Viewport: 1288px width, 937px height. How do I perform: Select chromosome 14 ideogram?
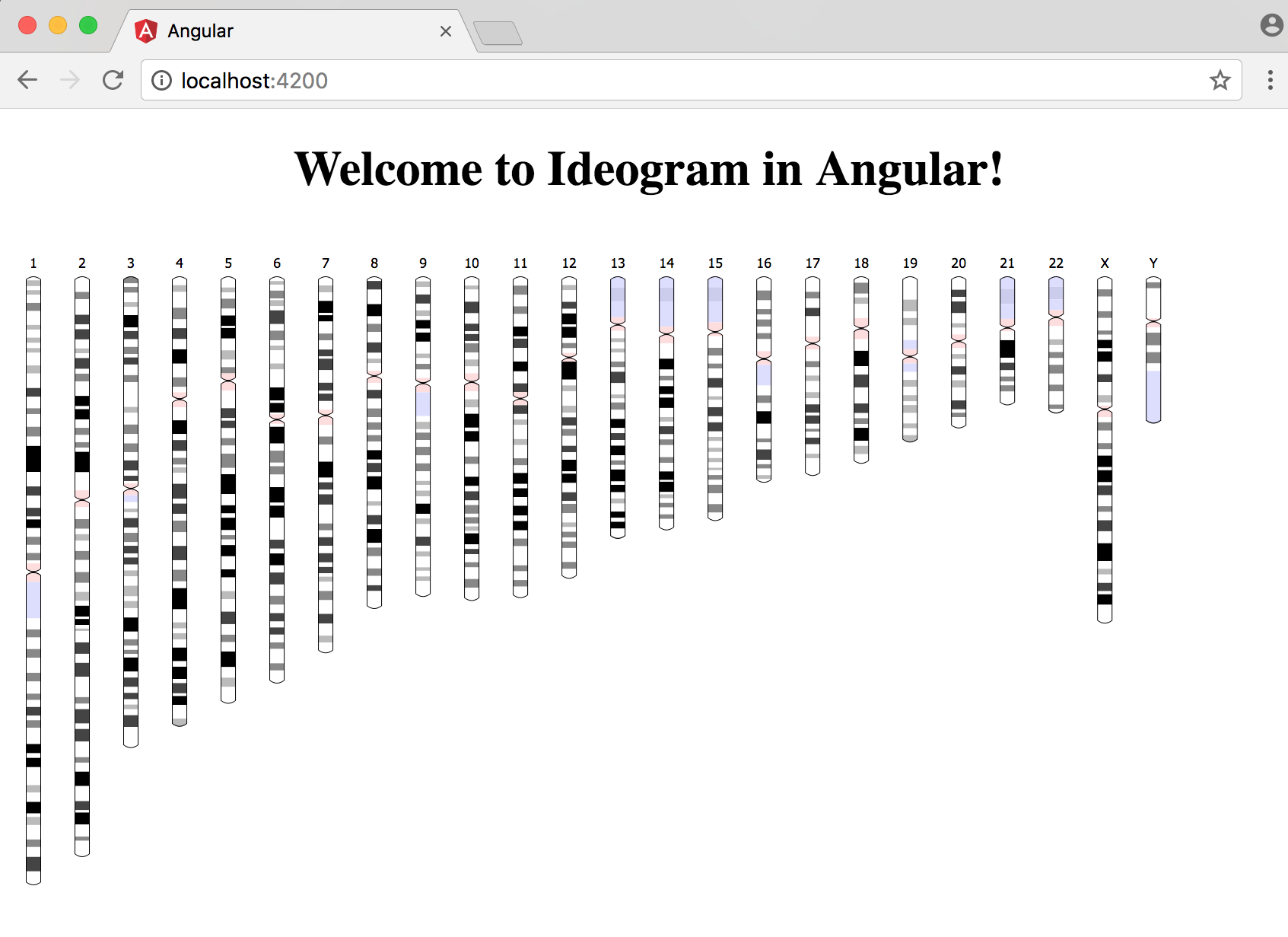(666, 403)
